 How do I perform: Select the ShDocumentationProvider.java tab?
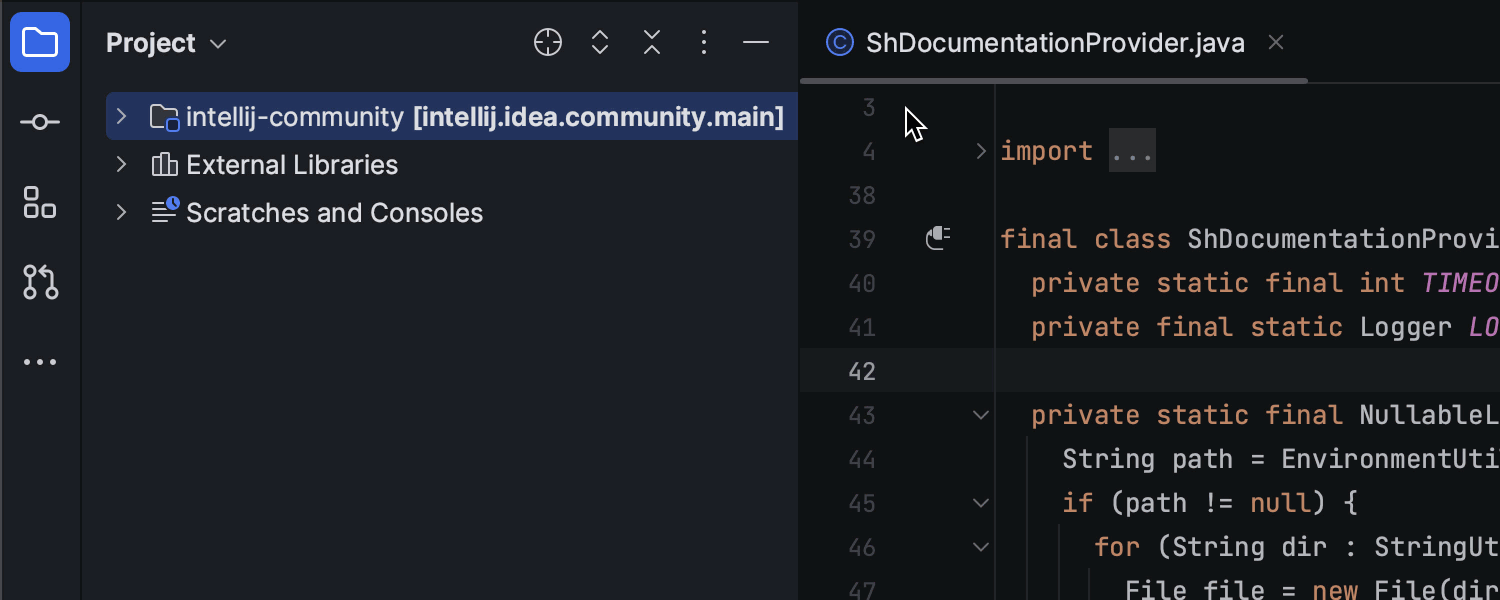click(1054, 42)
